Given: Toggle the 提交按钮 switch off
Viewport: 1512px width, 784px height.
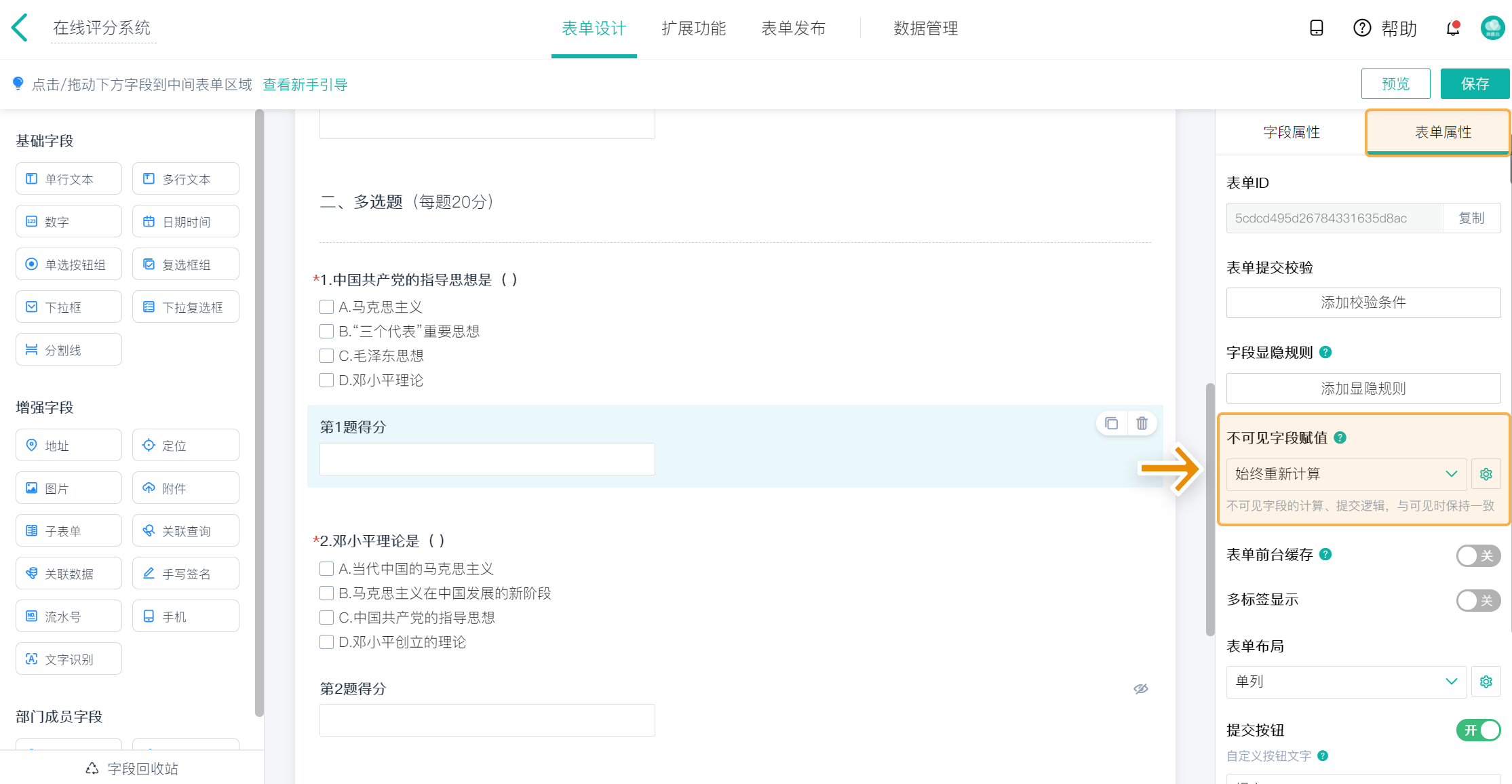Looking at the screenshot, I should point(1477,730).
